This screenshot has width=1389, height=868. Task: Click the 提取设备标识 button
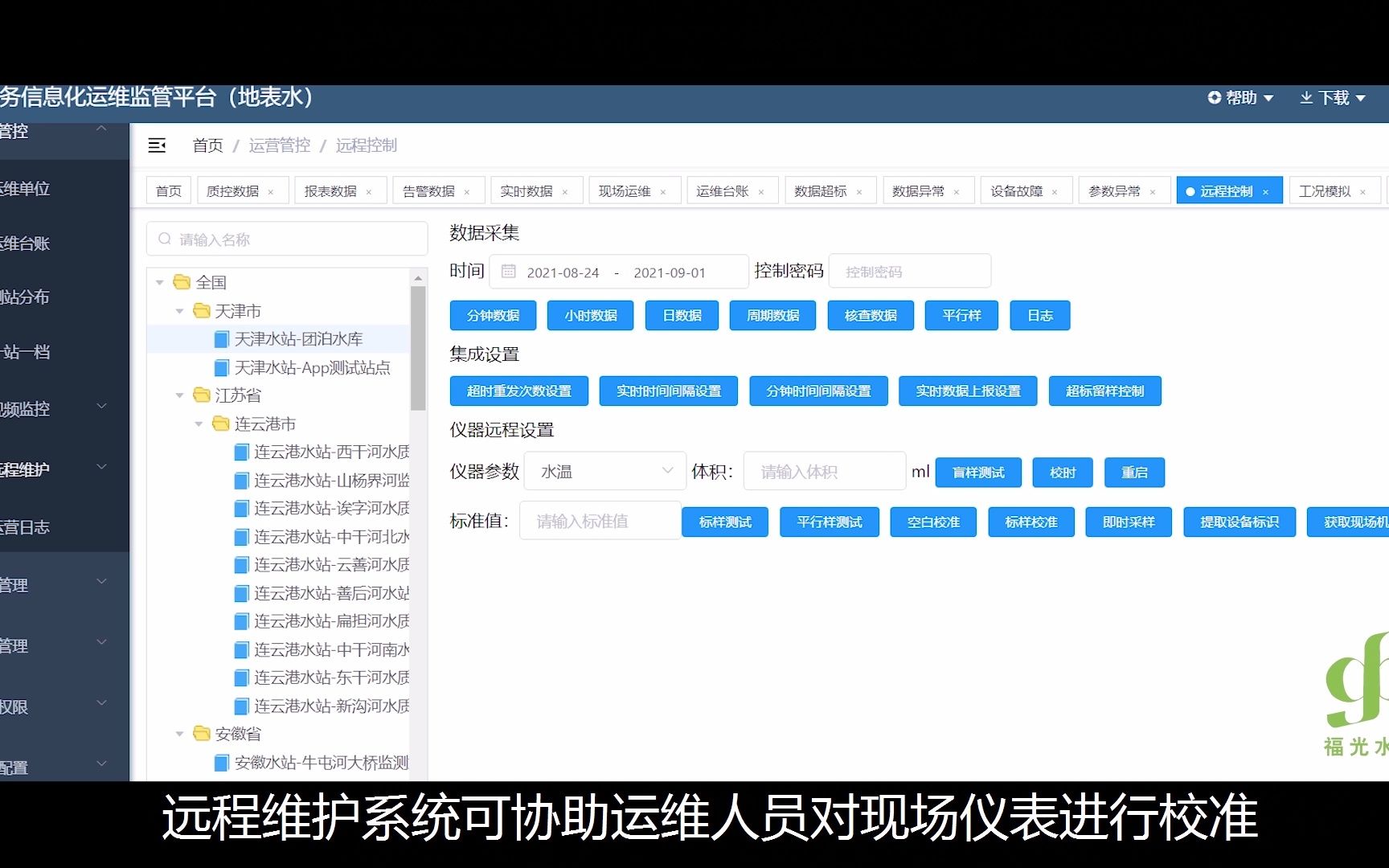pos(1239,522)
